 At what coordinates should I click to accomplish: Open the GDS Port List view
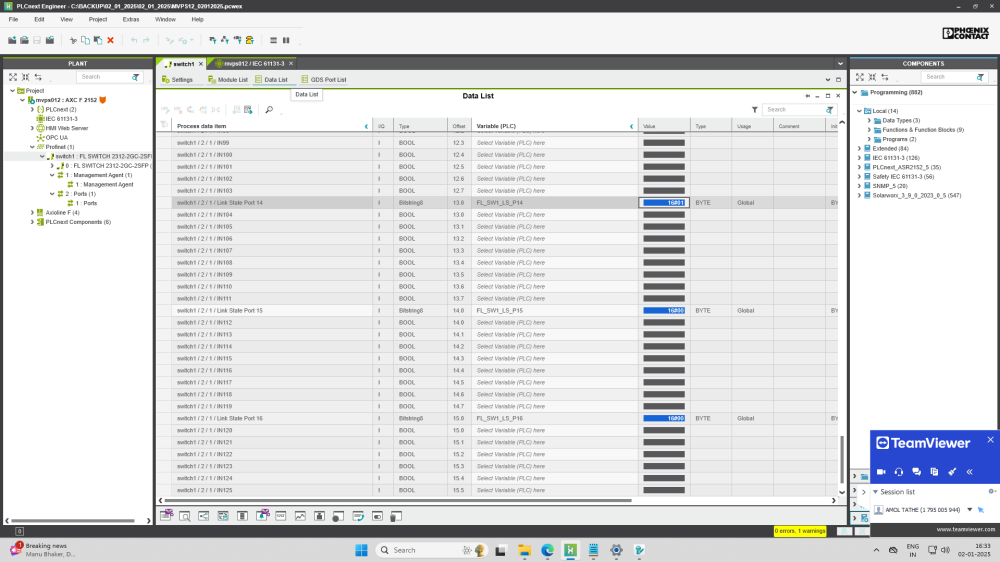[x=323, y=79]
